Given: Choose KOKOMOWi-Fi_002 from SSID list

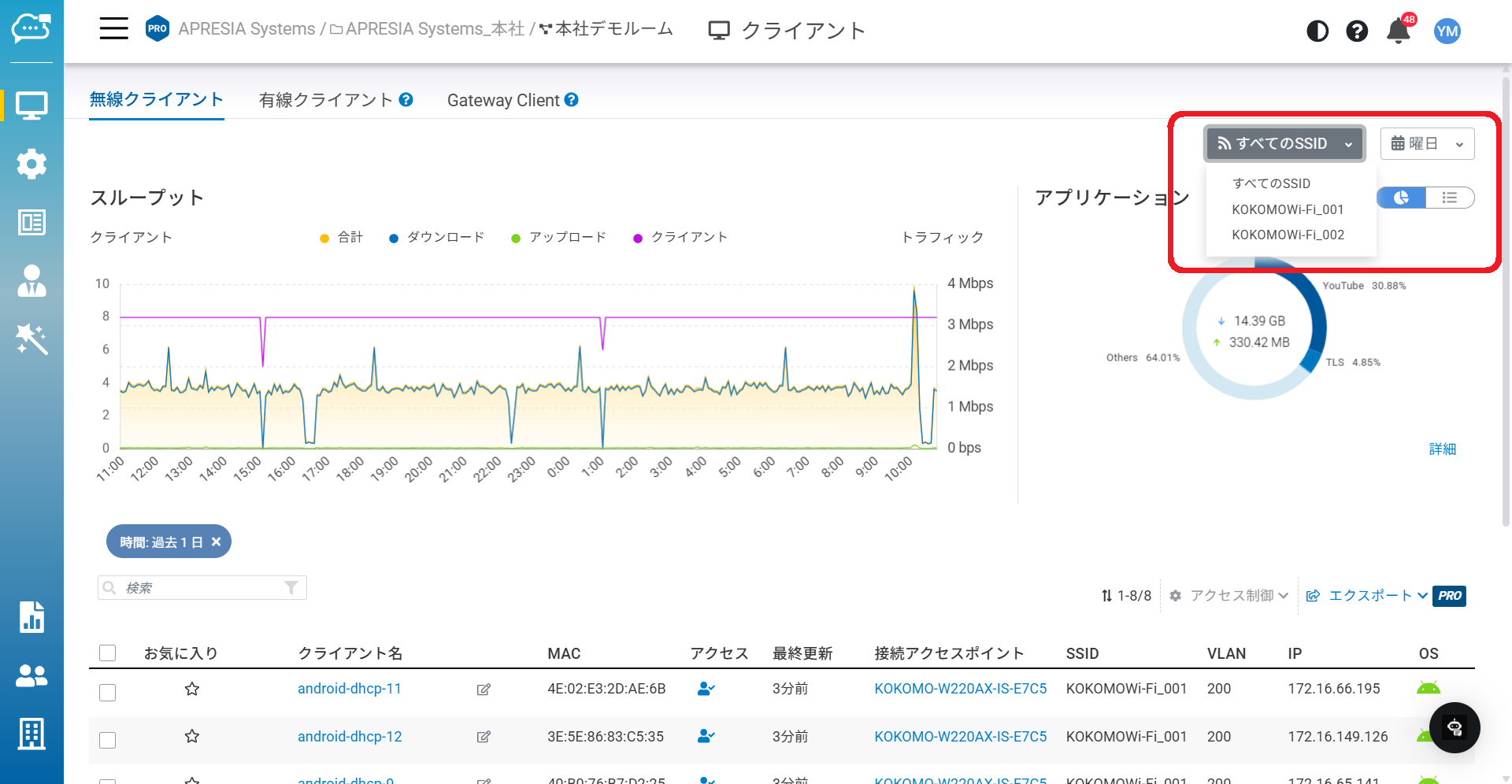Looking at the screenshot, I should coord(1288,235).
